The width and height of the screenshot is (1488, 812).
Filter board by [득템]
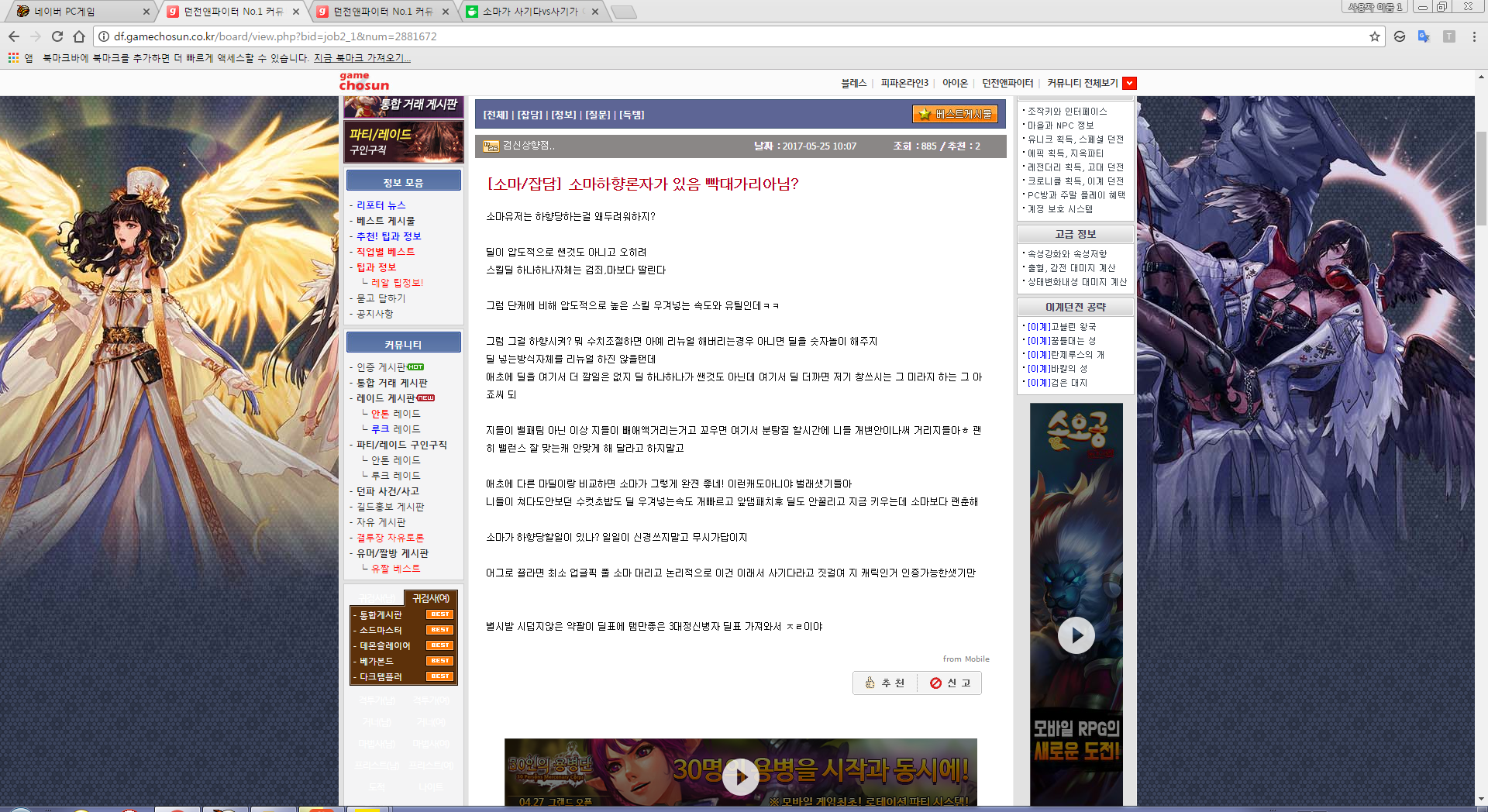(632, 115)
